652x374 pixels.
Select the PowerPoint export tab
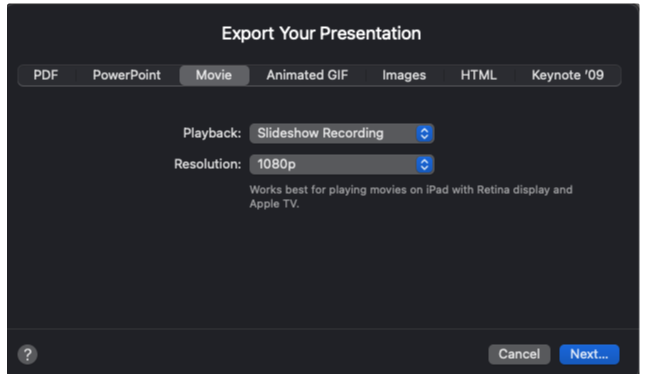pos(126,75)
